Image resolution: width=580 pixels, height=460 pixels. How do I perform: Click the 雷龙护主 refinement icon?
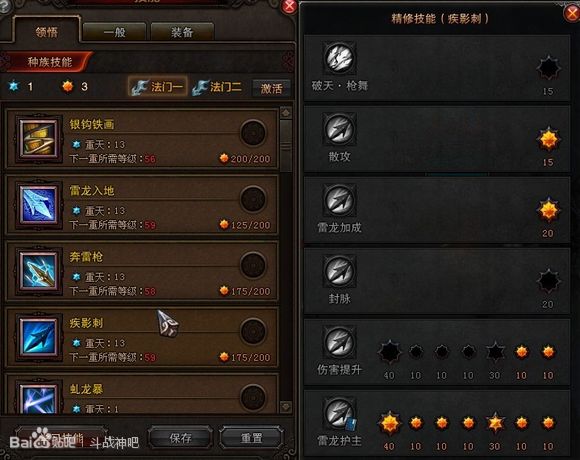coord(340,413)
